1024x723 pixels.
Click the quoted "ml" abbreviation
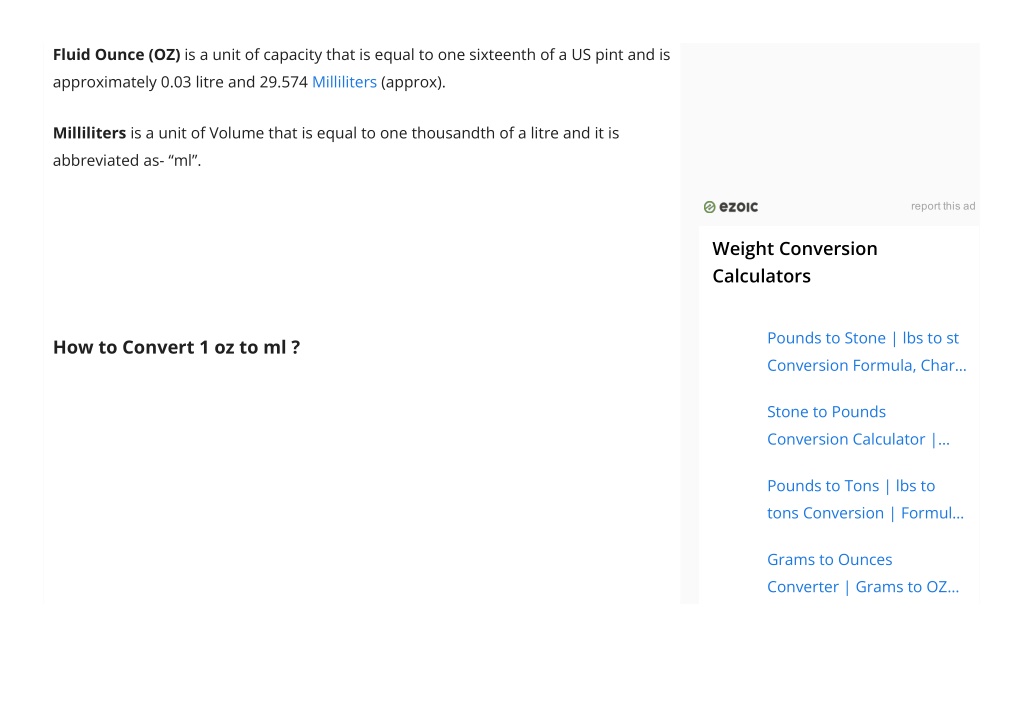(x=184, y=161)
